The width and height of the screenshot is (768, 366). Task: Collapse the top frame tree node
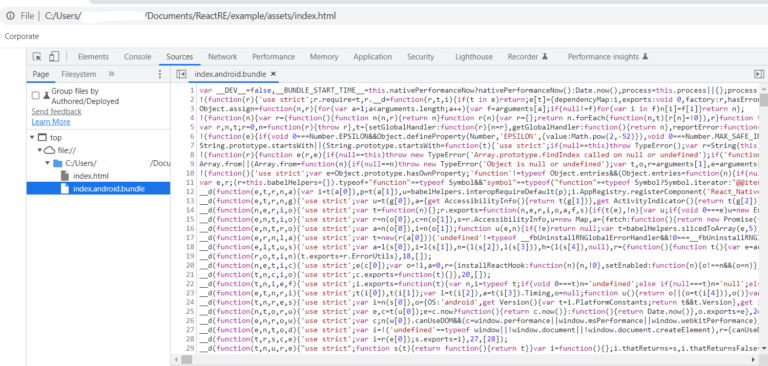(x=32, y=138)
